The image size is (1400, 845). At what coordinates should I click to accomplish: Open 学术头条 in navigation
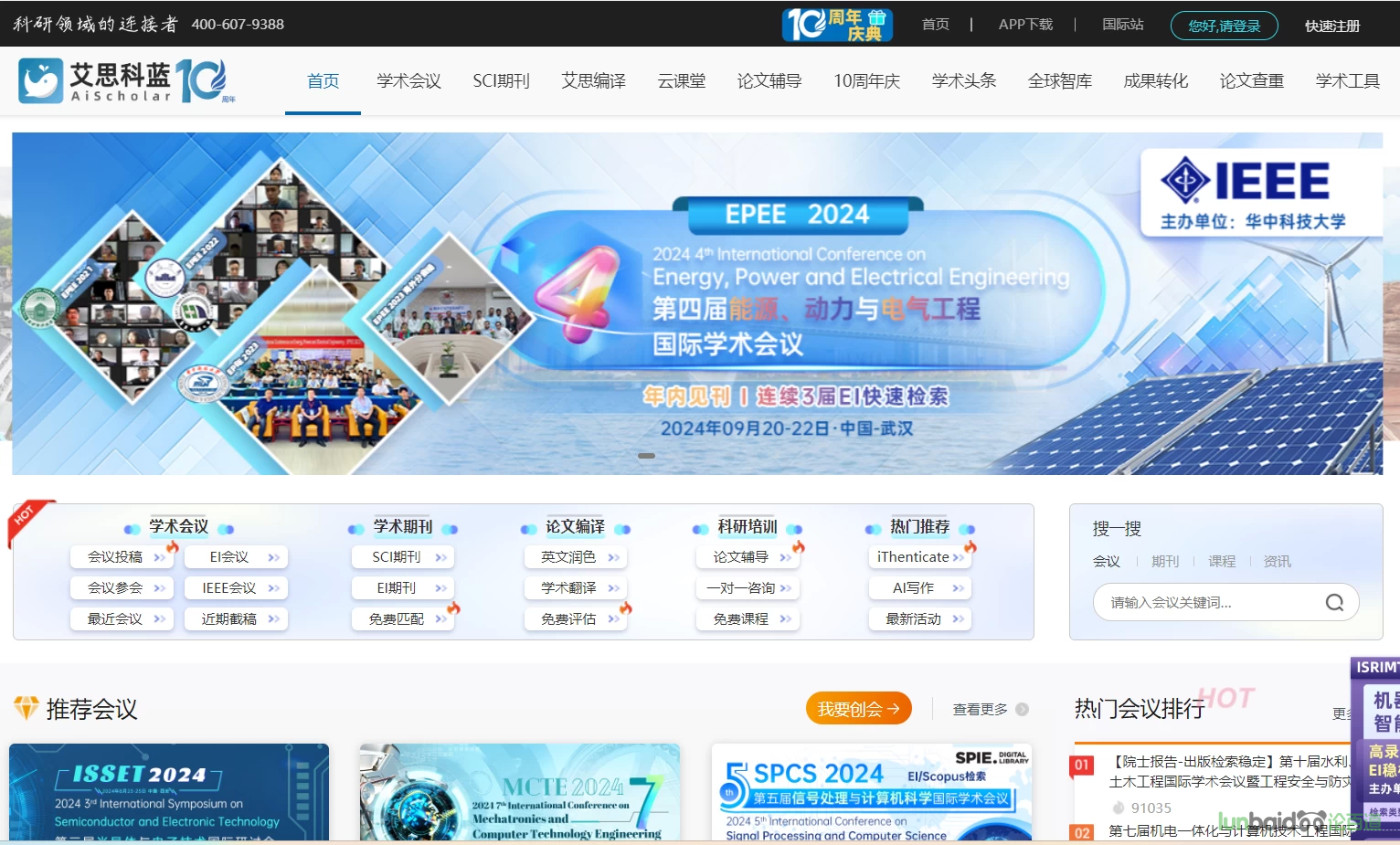coord(964,81)
